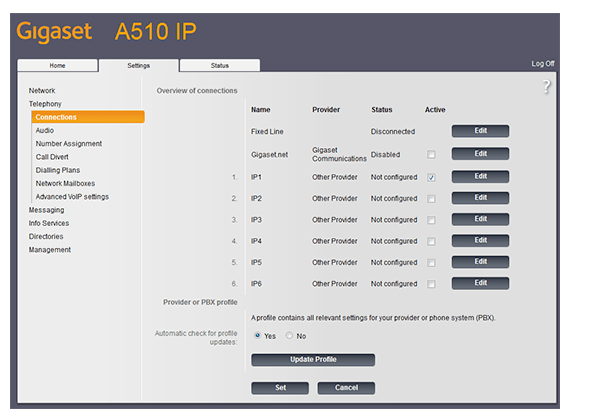Open Network in the sidebar

click(x=42, y=91)
